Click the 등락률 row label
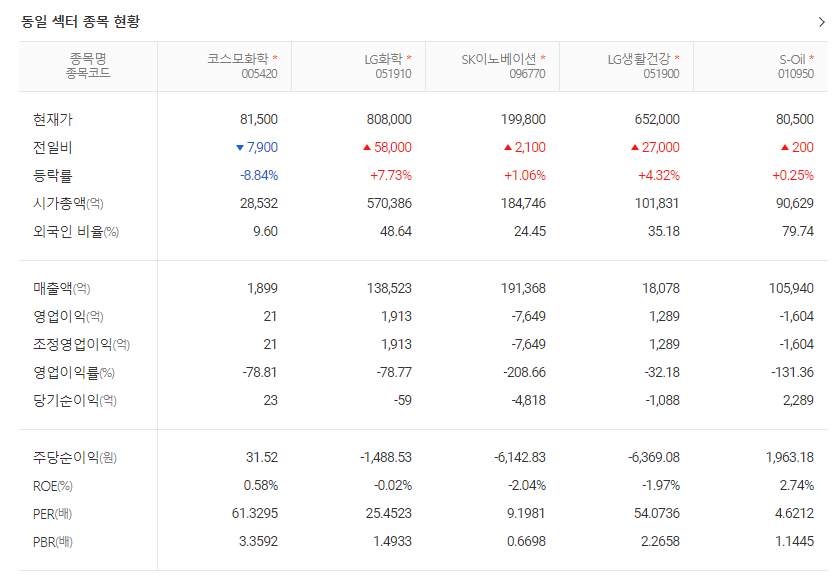The image size is (839, 581). pos(52,175)
